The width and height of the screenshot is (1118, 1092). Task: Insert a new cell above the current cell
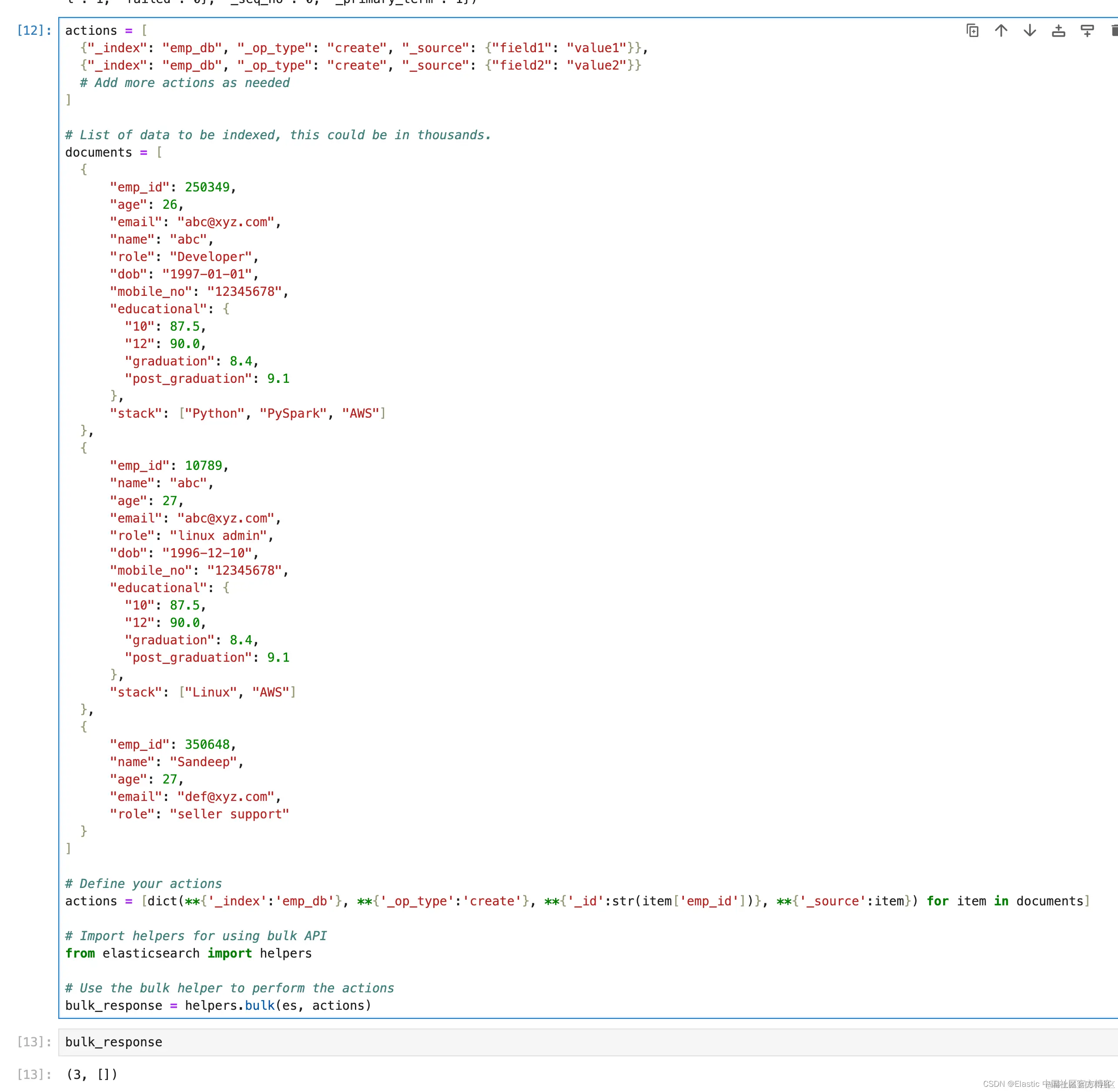pos(1058,31)
